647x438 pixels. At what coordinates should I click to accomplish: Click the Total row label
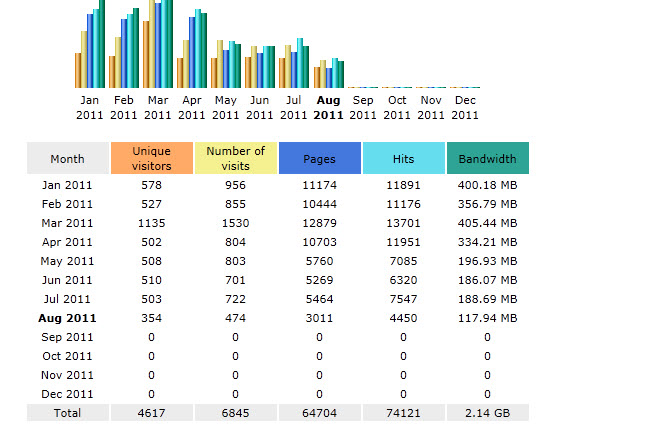click(x=68, y=413)
